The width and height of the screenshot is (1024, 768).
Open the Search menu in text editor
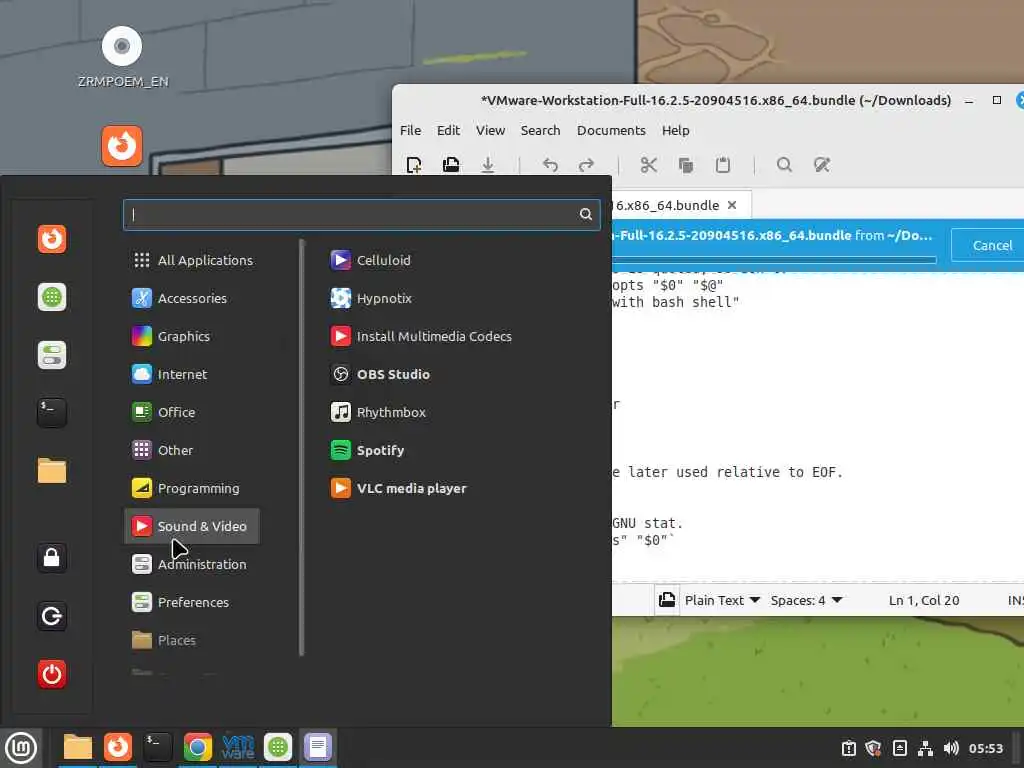(540, 130)
